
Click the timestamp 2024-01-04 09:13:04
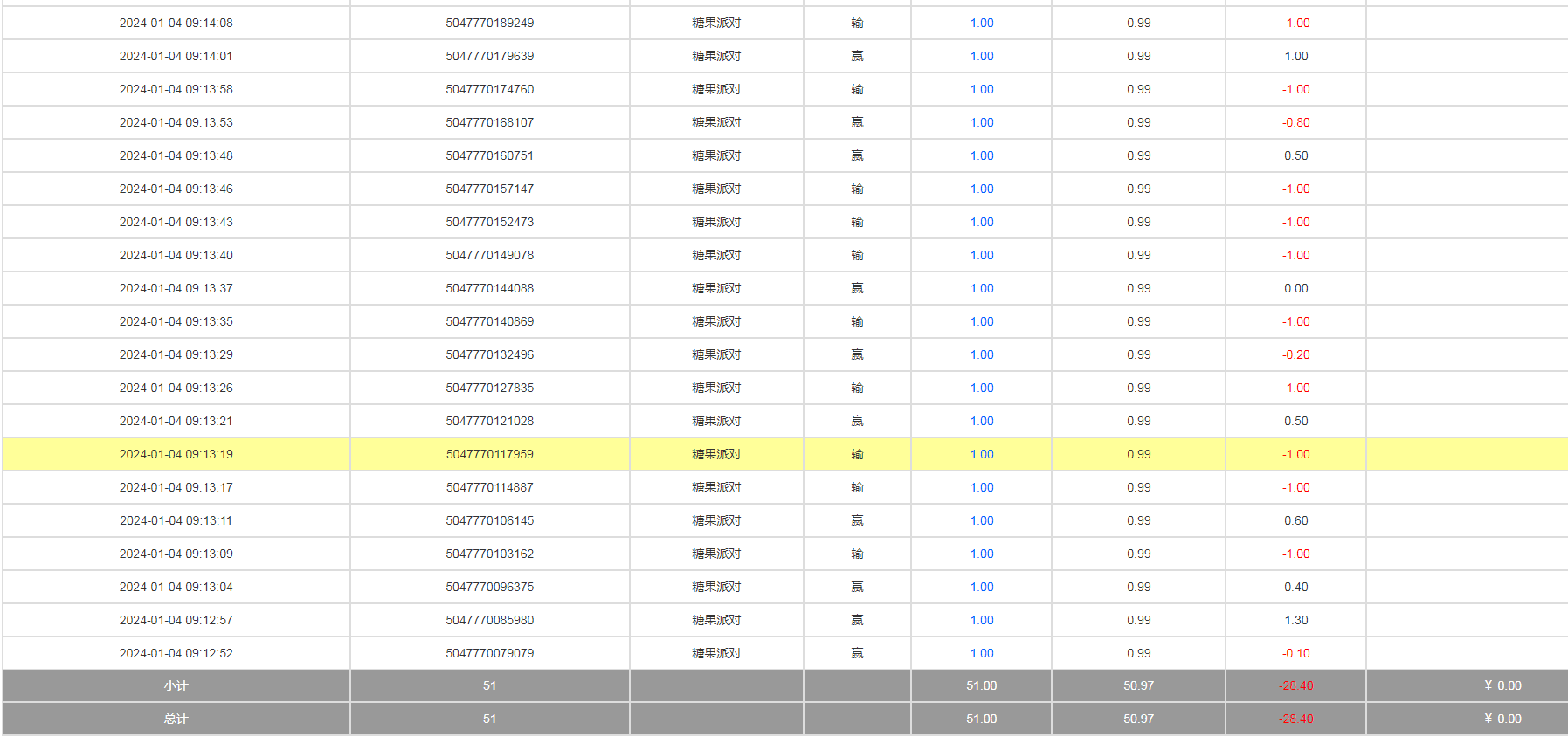(x=176, y=587)
